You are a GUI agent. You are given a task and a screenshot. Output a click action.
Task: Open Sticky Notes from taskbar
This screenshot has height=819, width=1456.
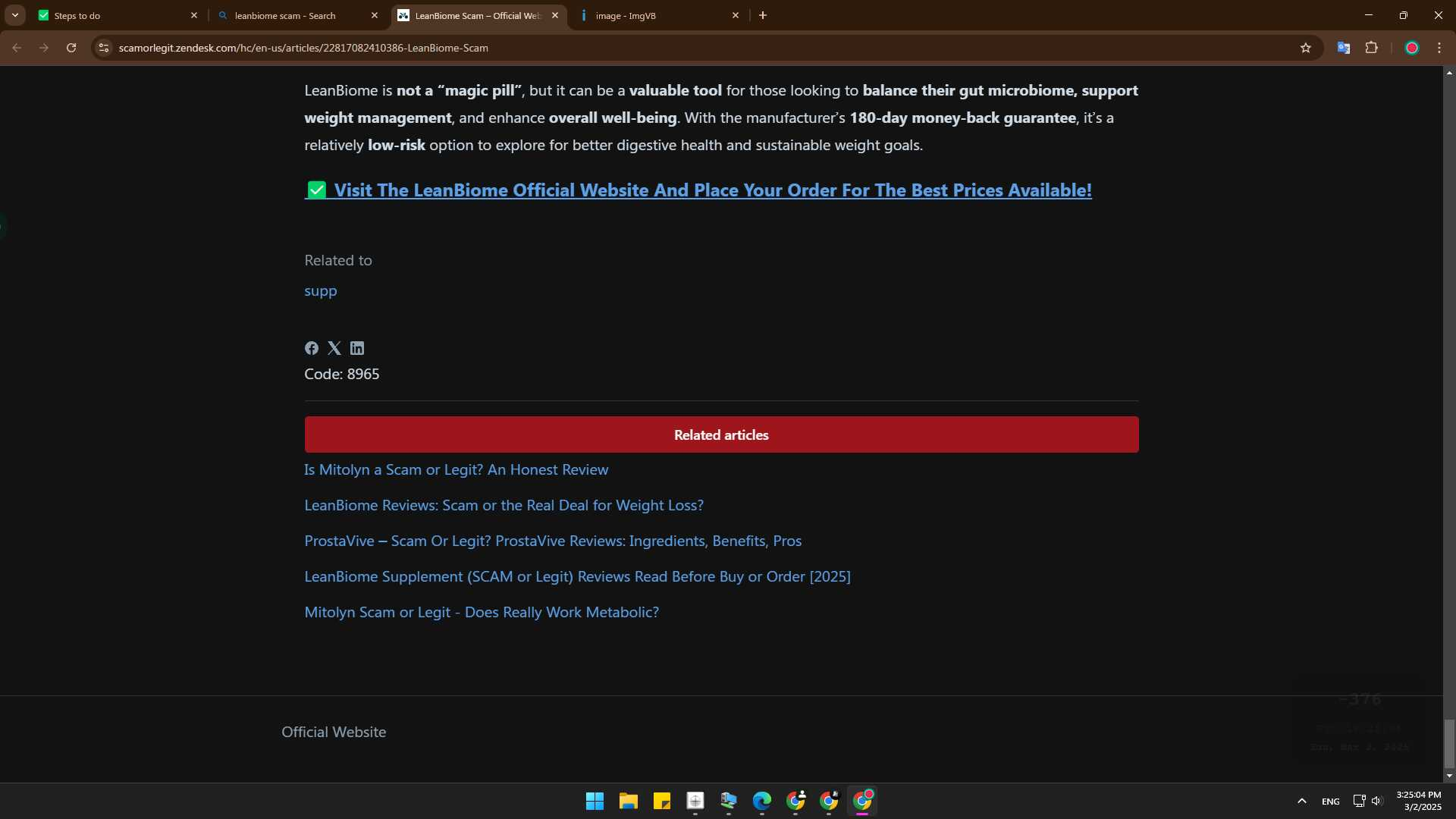click(x=662, y=801)
